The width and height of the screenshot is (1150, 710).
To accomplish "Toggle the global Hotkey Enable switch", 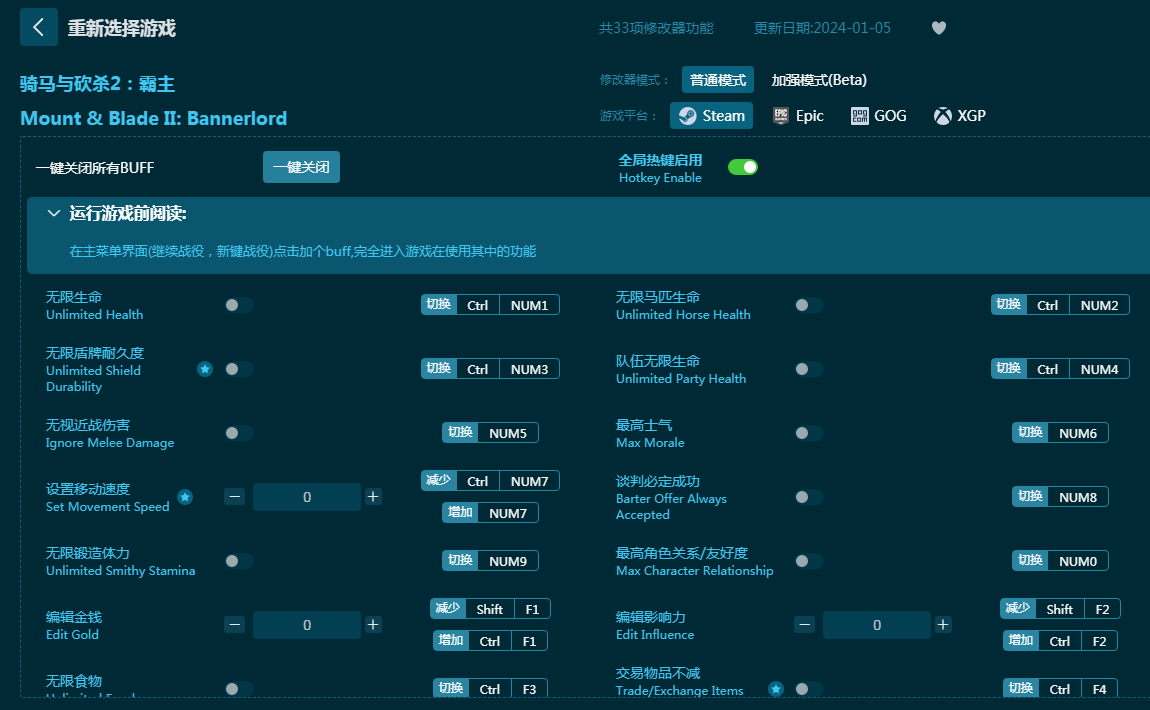I will click(743, 167).
